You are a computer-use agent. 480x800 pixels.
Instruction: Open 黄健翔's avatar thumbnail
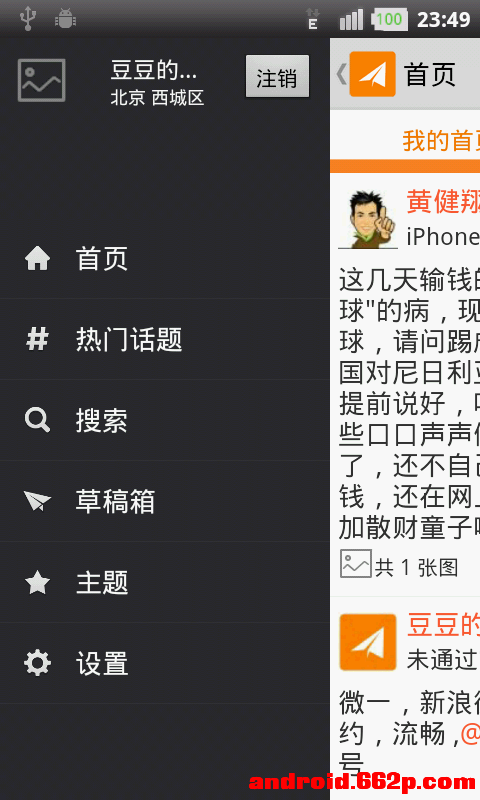[x=368, y=219]
